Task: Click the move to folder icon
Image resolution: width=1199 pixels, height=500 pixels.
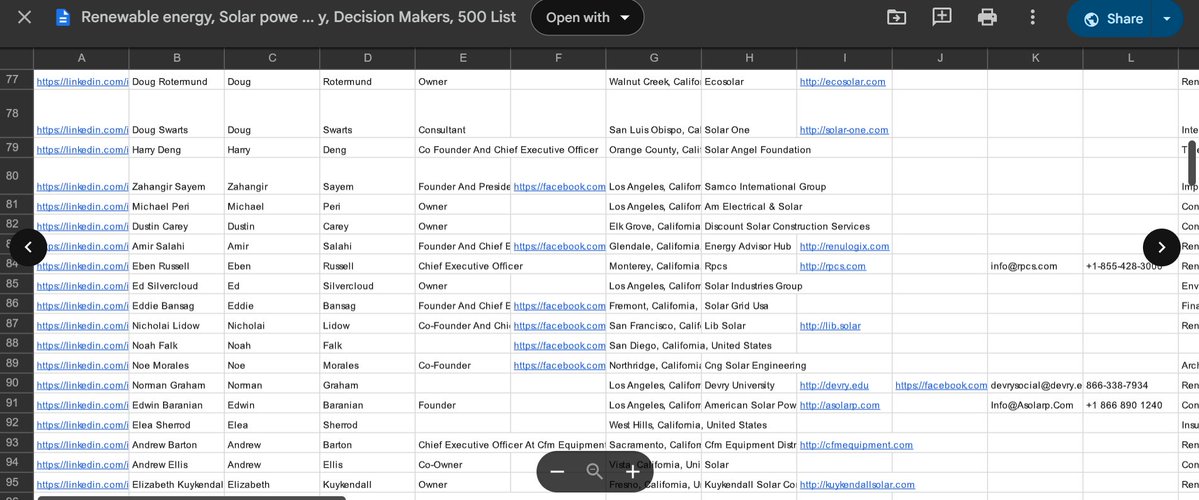Action: [896, 18]
